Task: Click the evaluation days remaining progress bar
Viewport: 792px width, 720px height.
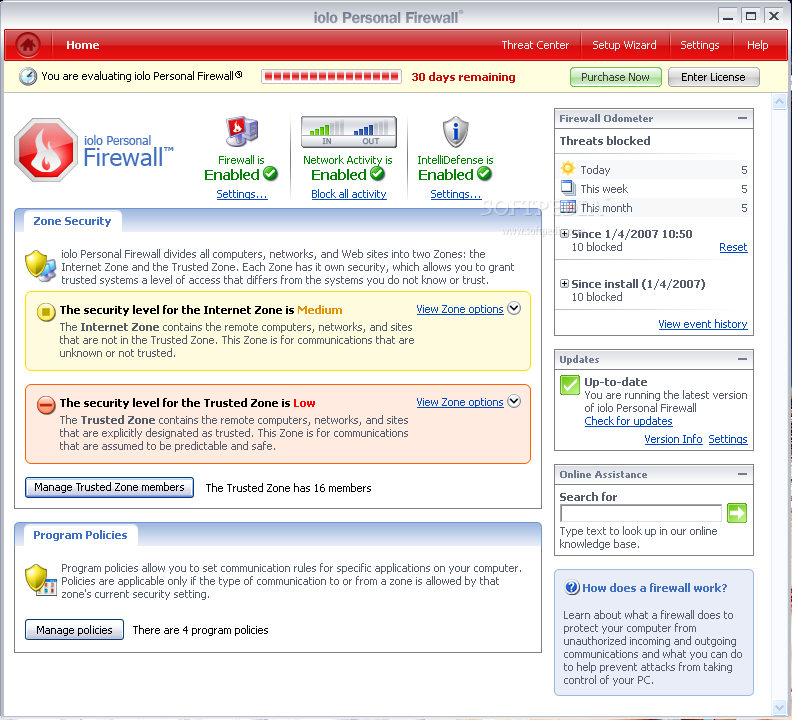Action: (x=331, y=77)
